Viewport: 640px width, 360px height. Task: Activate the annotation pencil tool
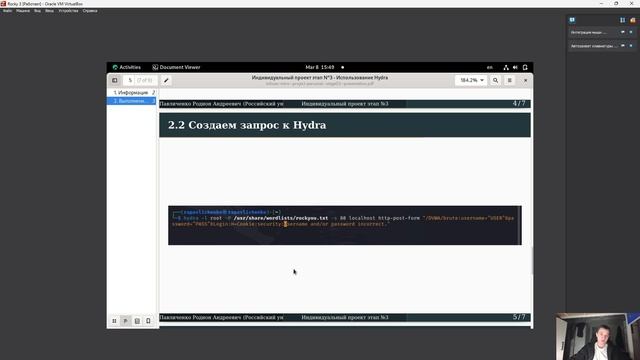pyautogui.click(x=166, y=80)
